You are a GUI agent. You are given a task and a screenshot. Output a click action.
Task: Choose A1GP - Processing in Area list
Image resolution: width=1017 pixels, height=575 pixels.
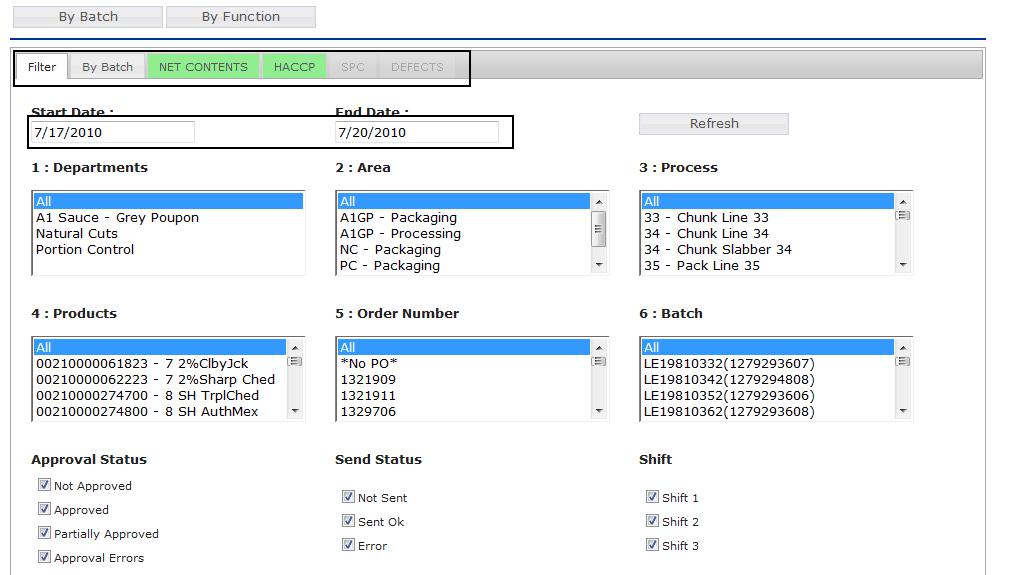(400, 233)
